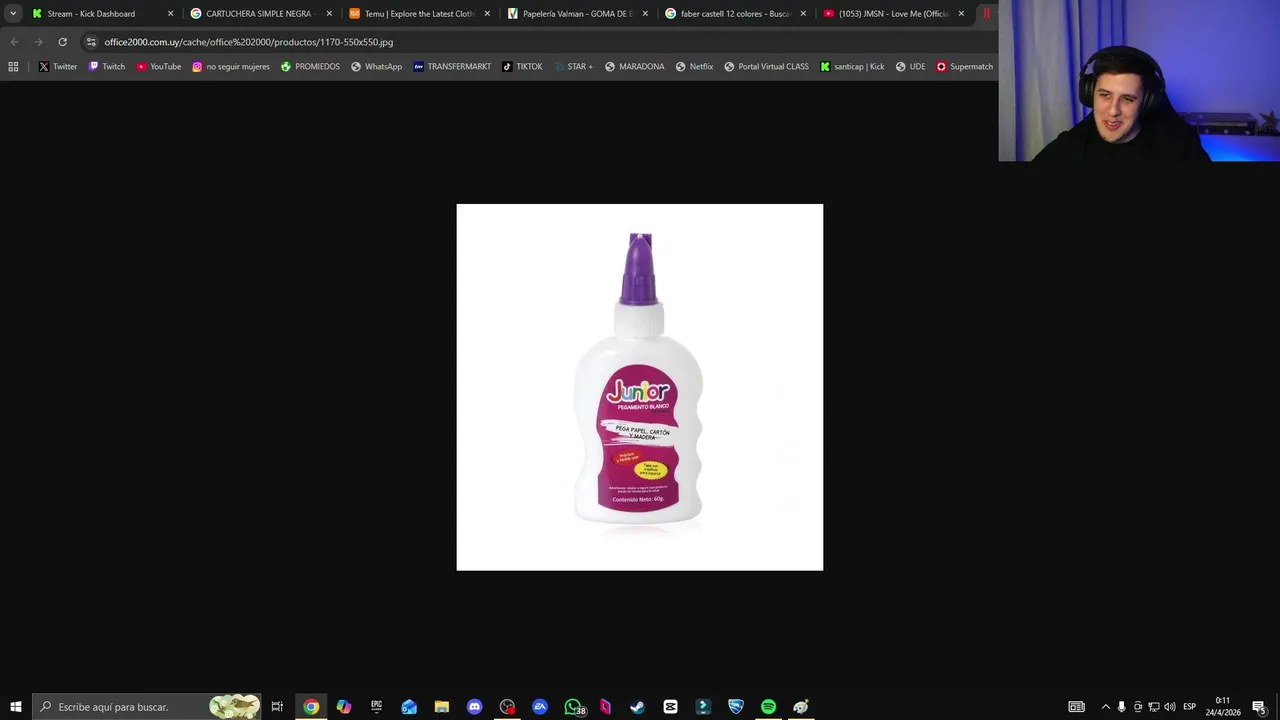Image resolution: width=1280 pixels, height=720 pixels.
Task: Open the STAR + bookmark
Action: coord(572,67)
